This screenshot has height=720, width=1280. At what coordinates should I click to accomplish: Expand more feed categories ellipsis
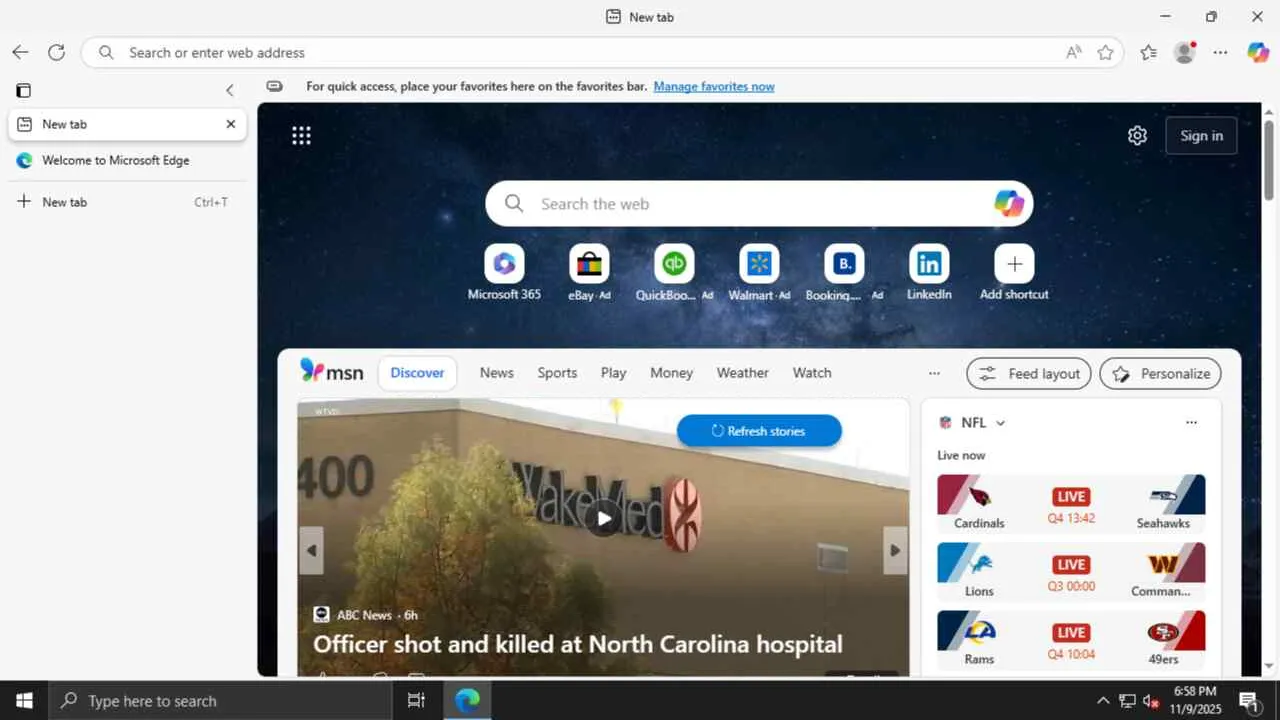point(934,373)
